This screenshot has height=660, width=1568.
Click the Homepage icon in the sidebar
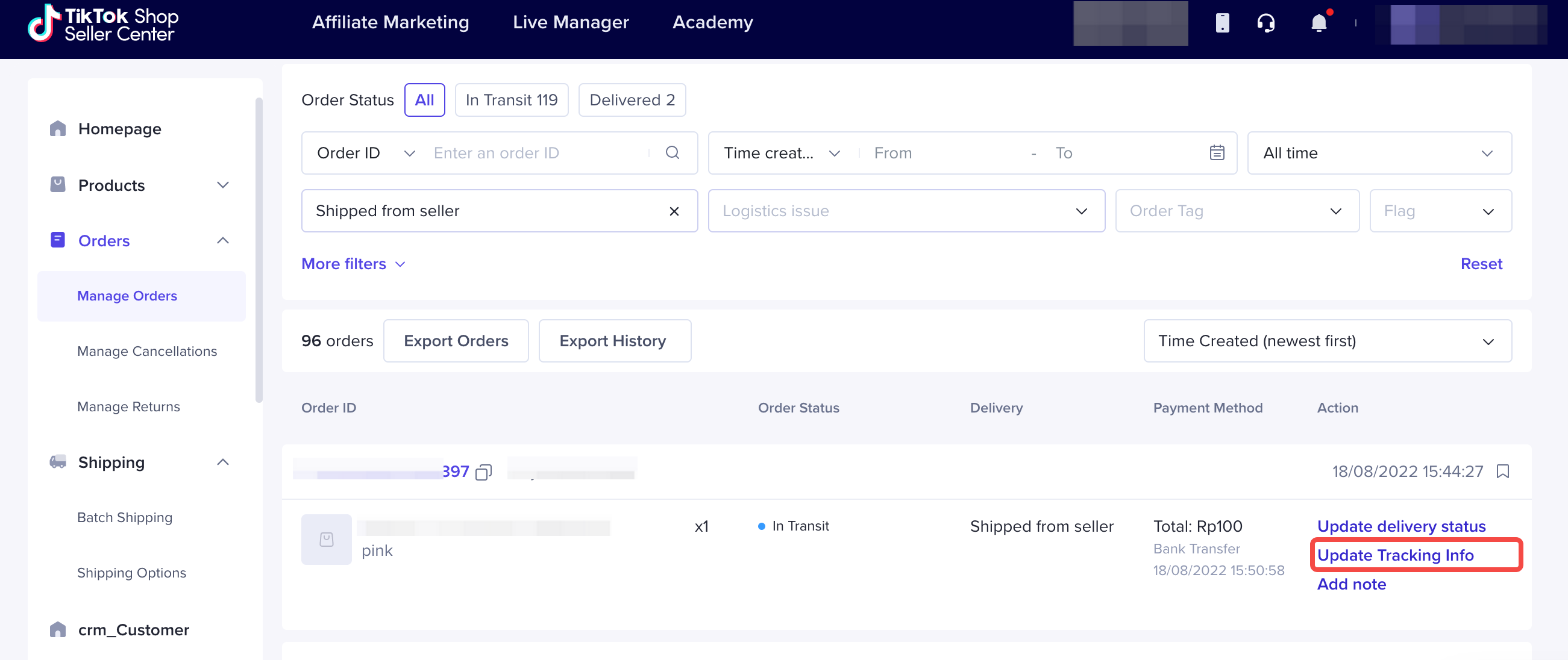(x=58, y=128)
